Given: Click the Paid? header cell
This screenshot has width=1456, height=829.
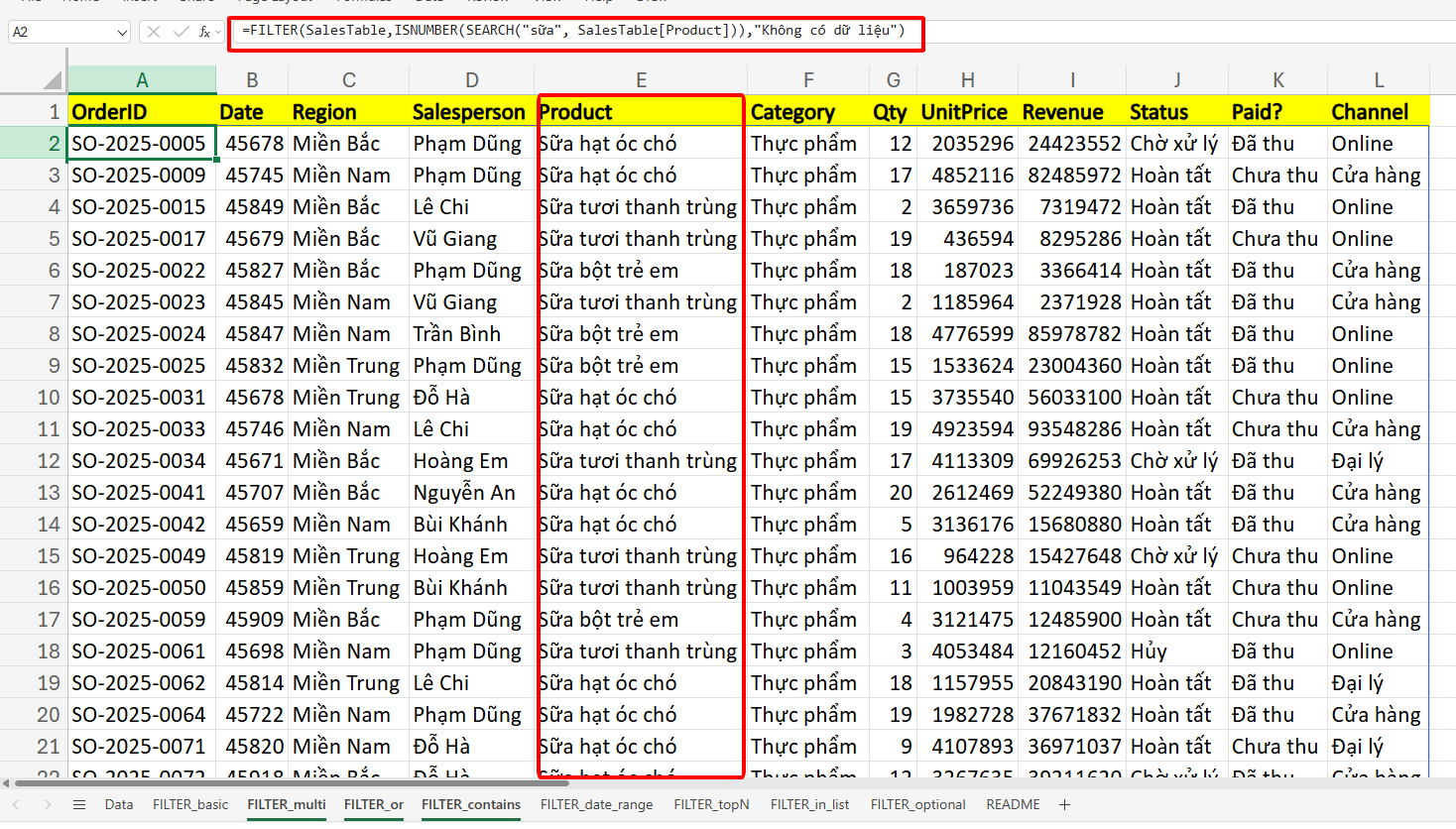Looking at the screenshot, I should (1277, 112).
